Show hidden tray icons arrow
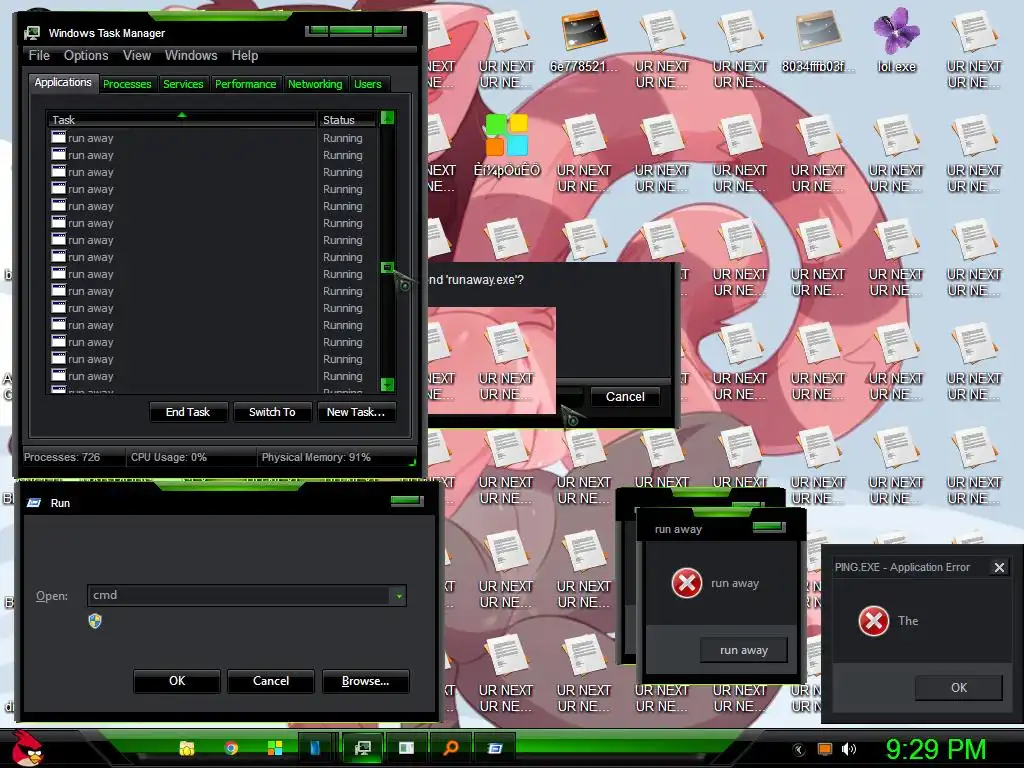 click(798, 749)
